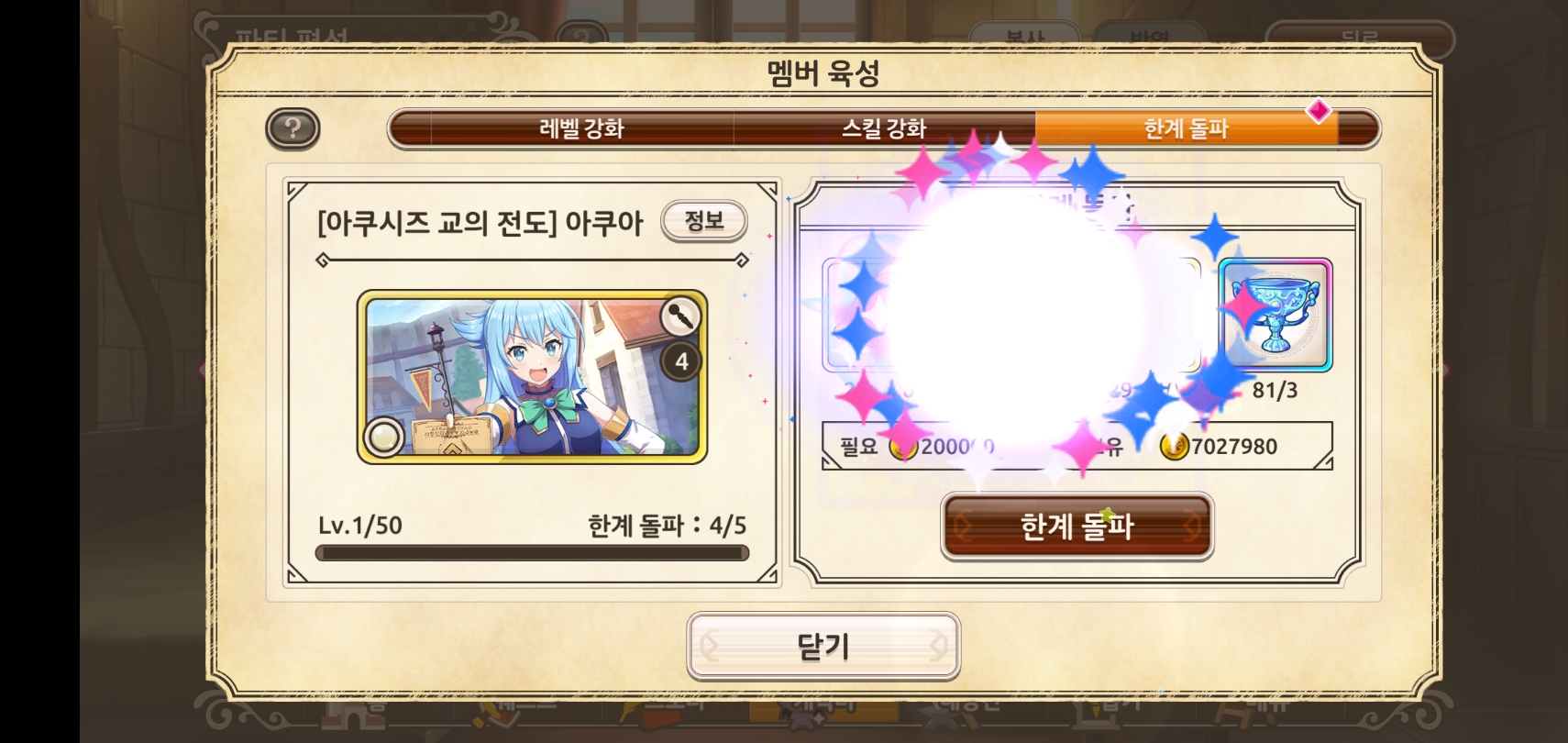This screenshot has width=1568, height=743.
Task: Tap the 멤버 육성 dialog title
Action: click(823, 72)
